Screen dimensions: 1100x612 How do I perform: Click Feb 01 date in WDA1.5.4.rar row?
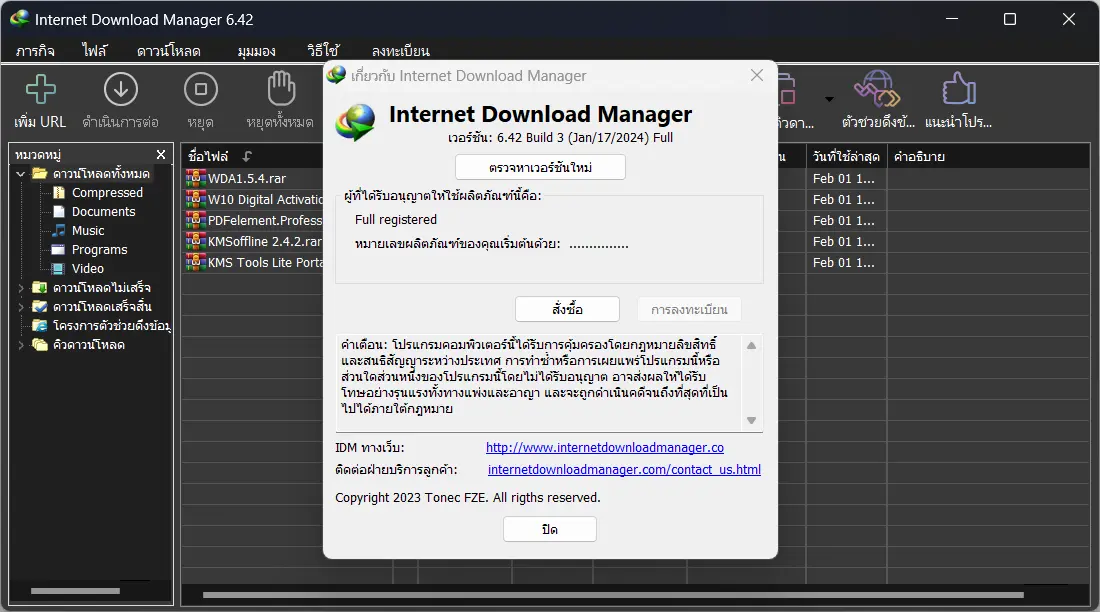point(844,178)
